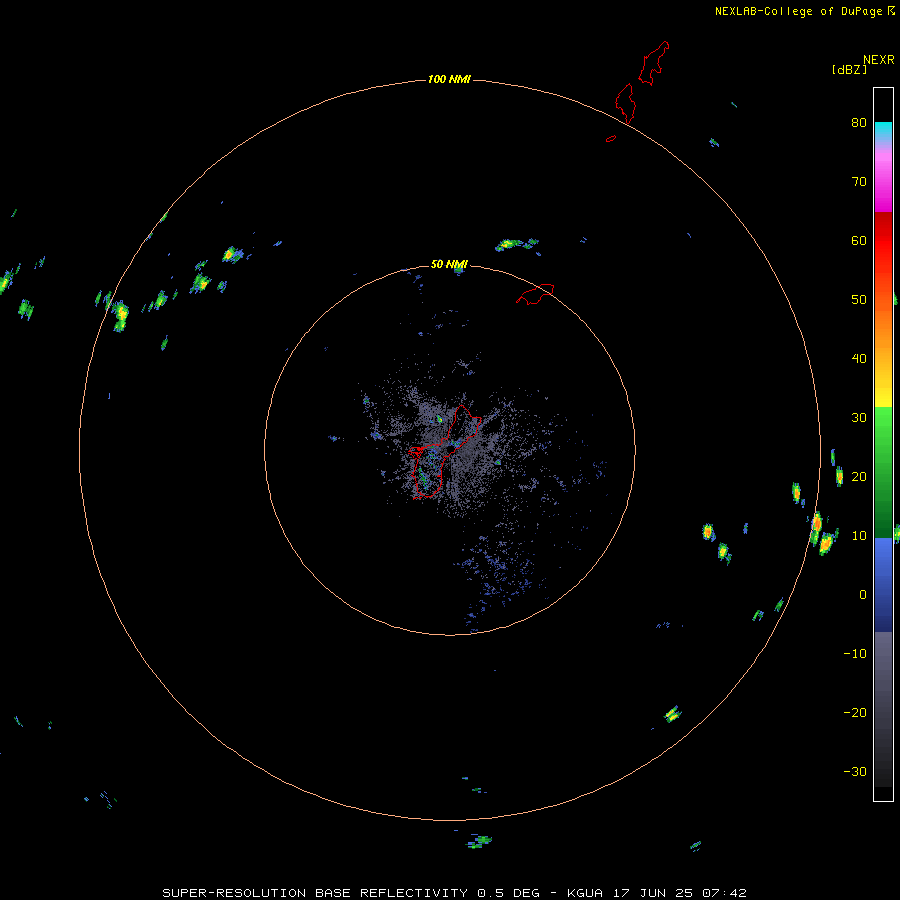This screenshot has width=900, height=900.
Task: Click the positive 20 value on the dBZ scale
Action: click(859, 476)
